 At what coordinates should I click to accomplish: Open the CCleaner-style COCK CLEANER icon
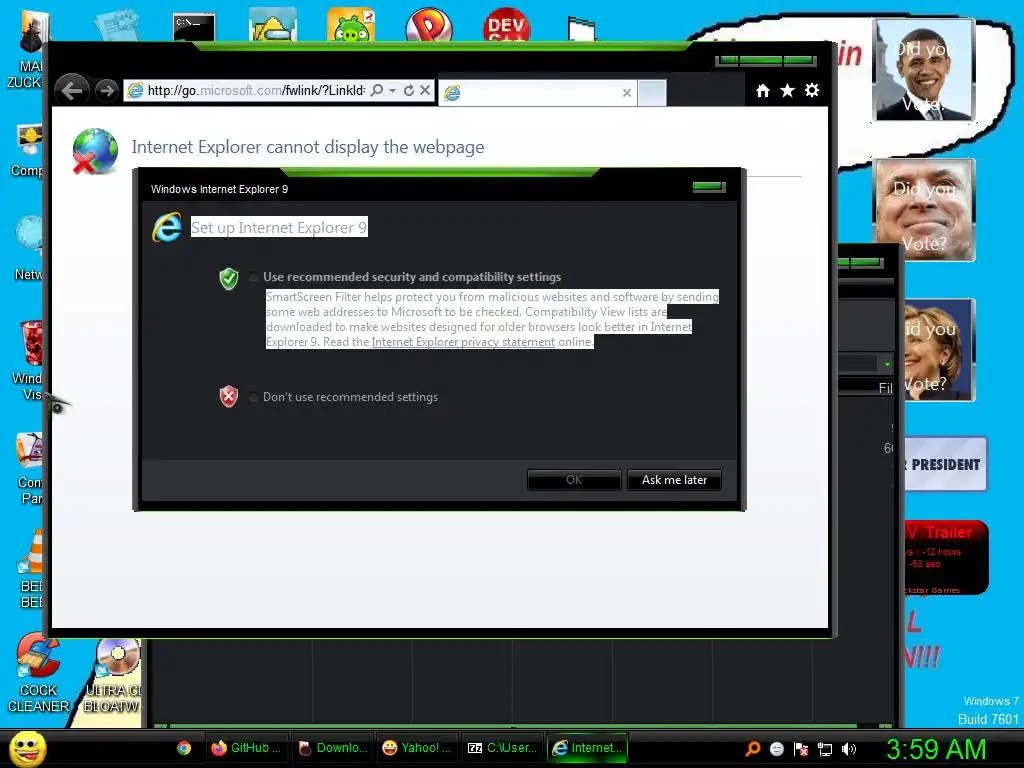38,673
